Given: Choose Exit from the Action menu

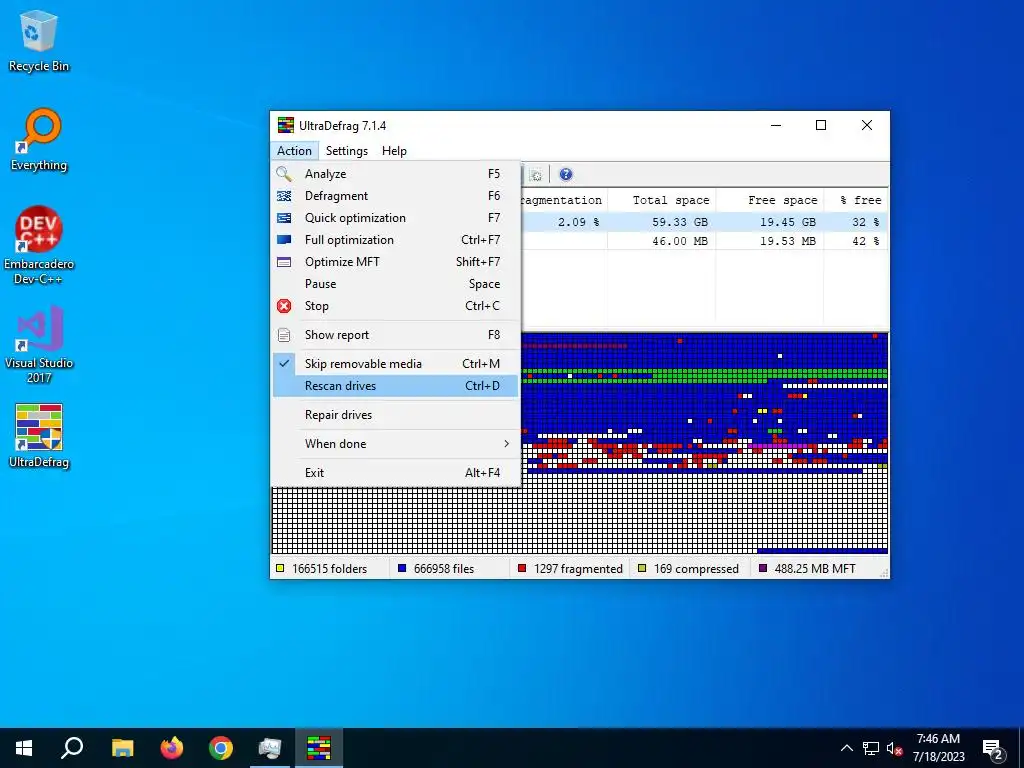Looking at the screenshot, I should pyautogui.click(x=396, y=473).
